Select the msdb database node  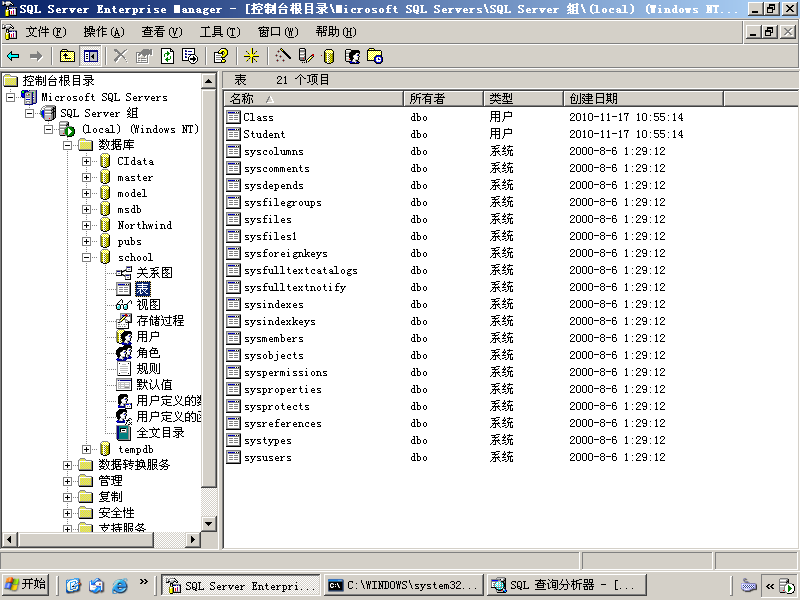129,210
